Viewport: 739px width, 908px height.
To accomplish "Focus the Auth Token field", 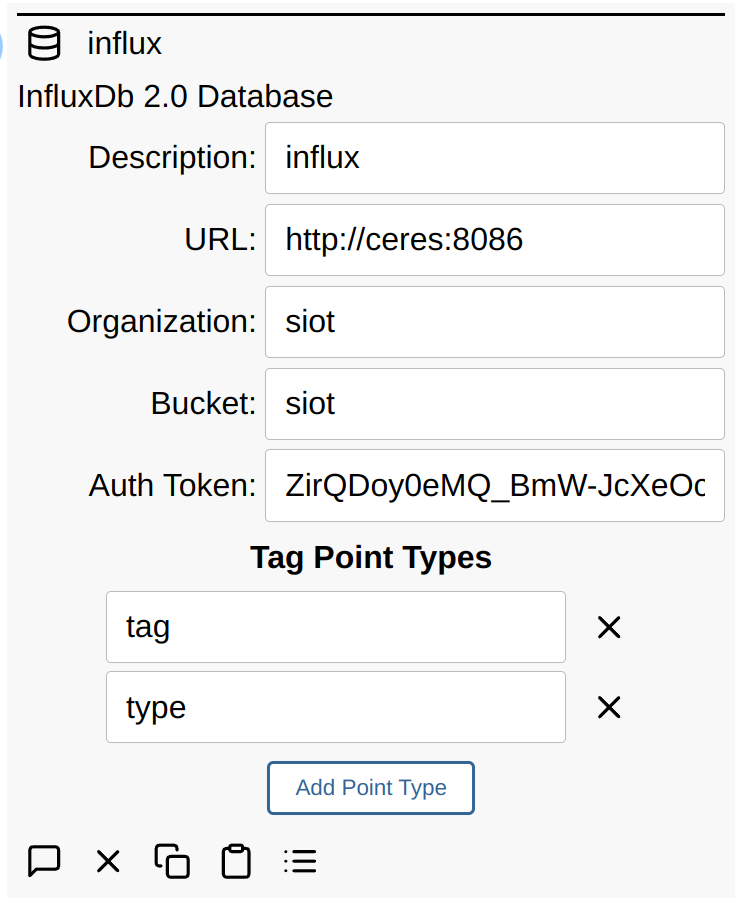I will pos(494,486).
